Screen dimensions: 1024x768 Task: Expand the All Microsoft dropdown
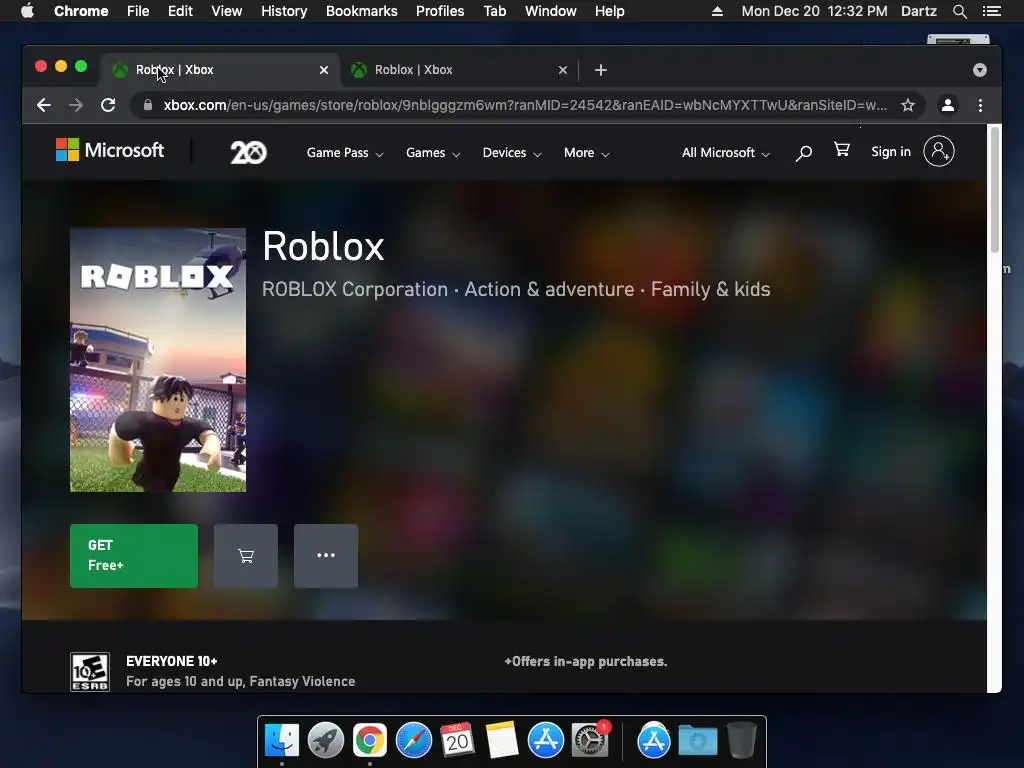click(x=726, y=153)
